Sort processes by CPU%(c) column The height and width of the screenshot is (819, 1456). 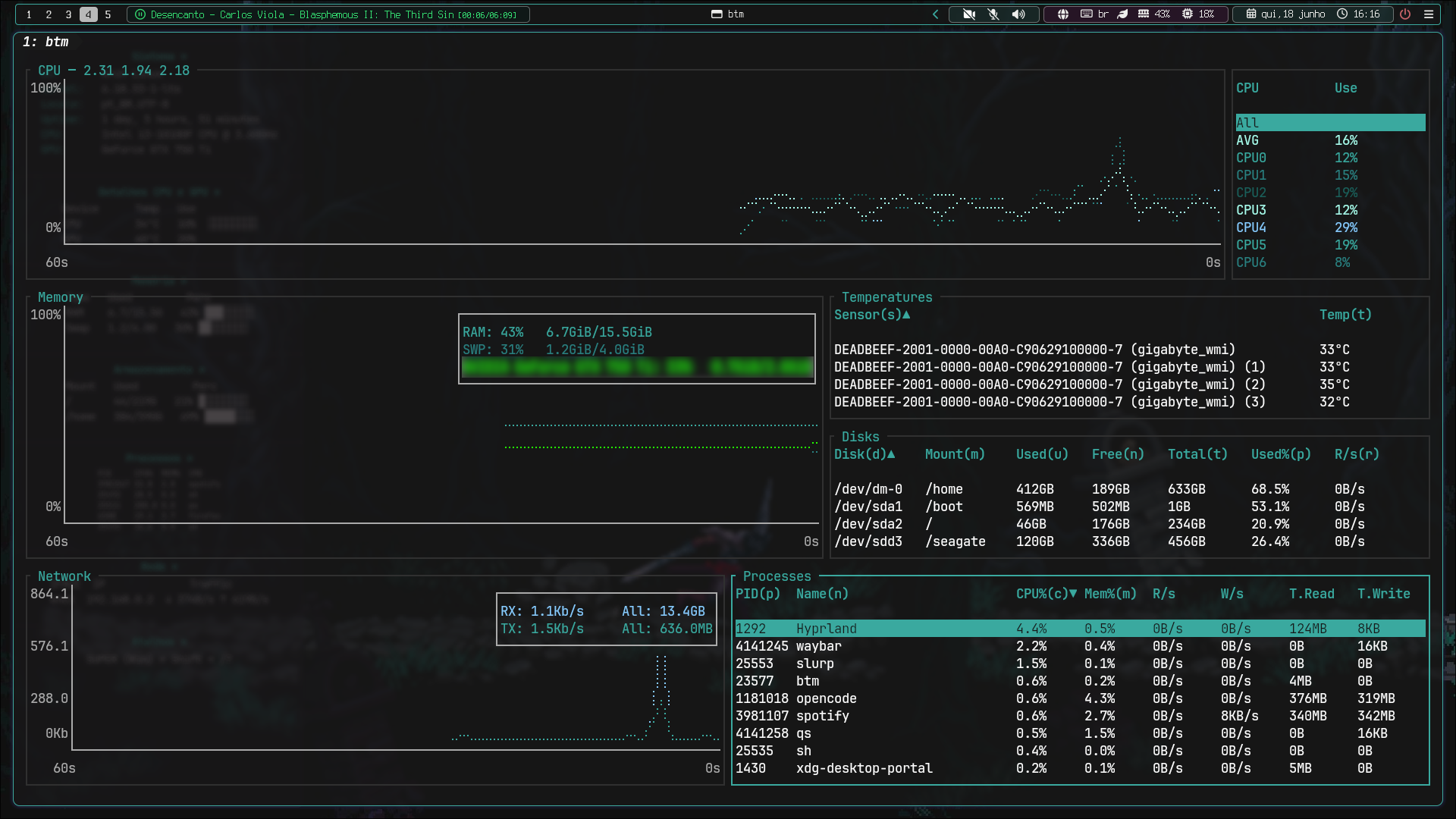pyautogui.click(x=1046, y=594)
